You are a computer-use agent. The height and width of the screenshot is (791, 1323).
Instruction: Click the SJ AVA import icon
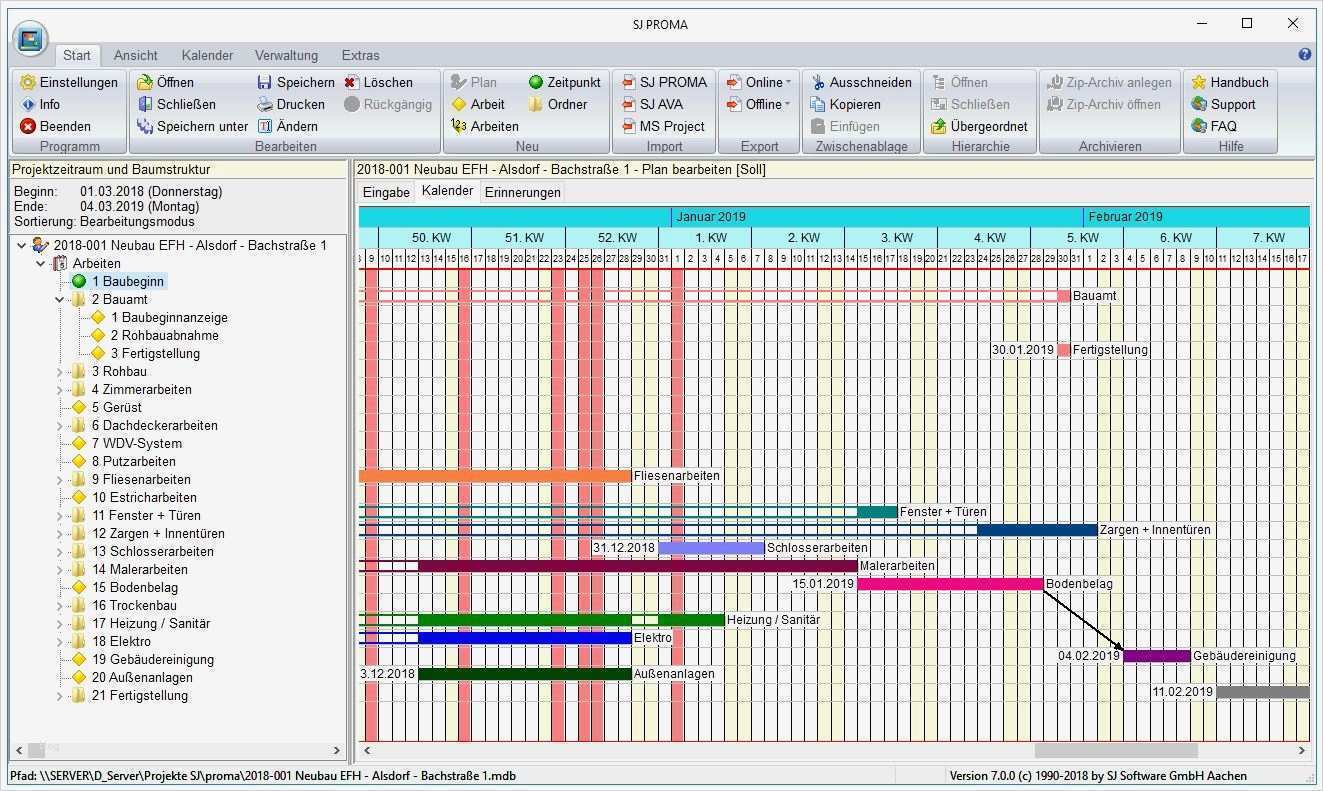pos(628,104)
